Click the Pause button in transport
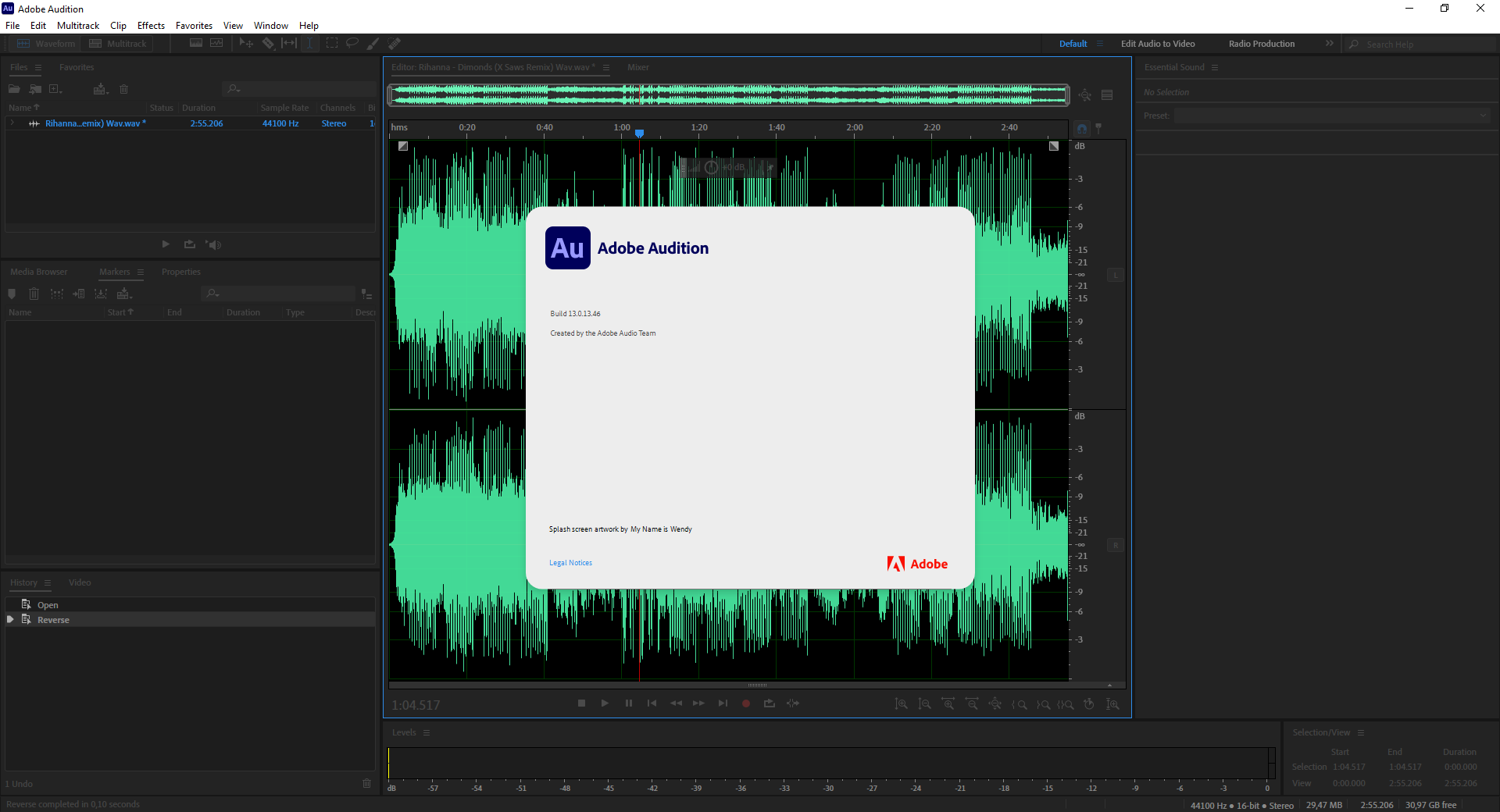The height and width of the screenshot is (812, 1500). pos(629,703)
